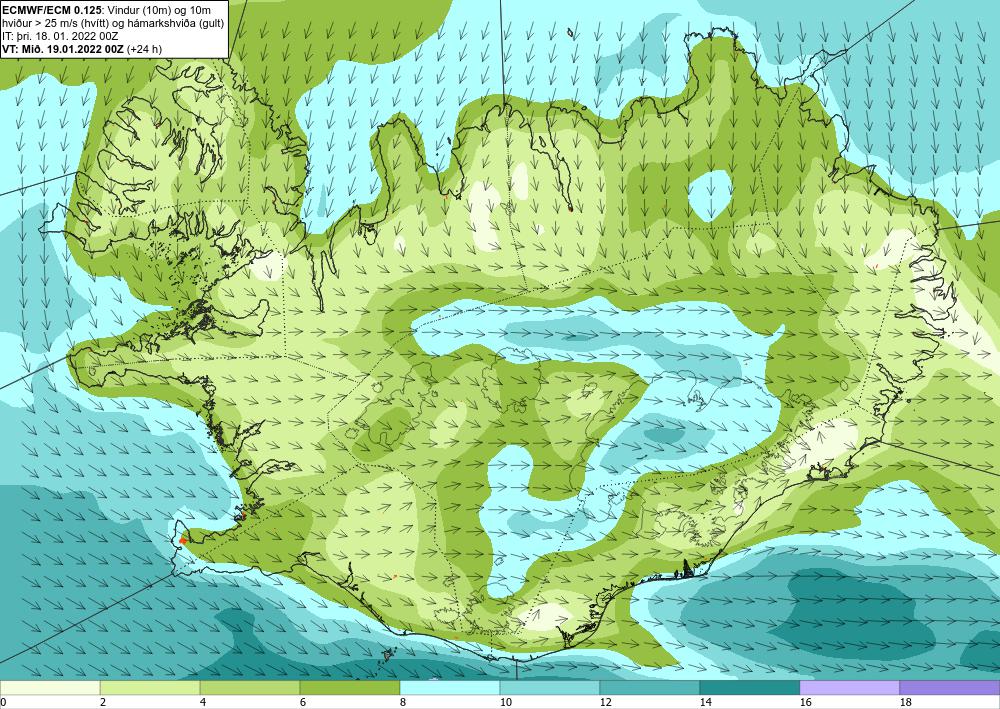Click the 8–10 m/s light cyan swatch
The image size is (1000, 709).
coord(450,688)
